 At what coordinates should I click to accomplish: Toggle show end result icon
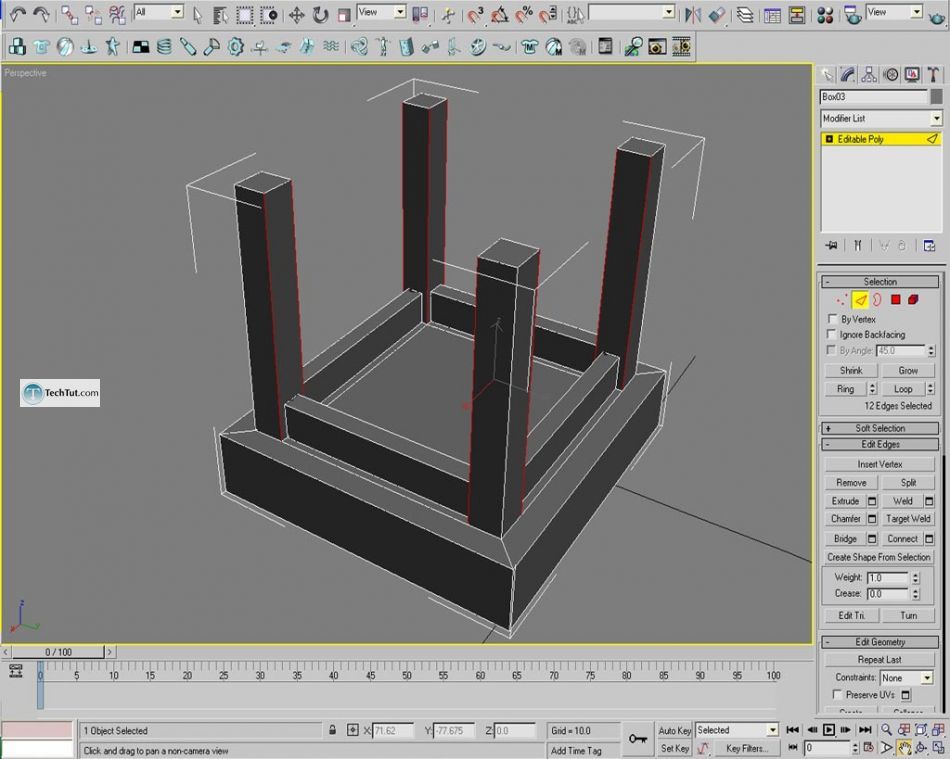tap(857, 245)
